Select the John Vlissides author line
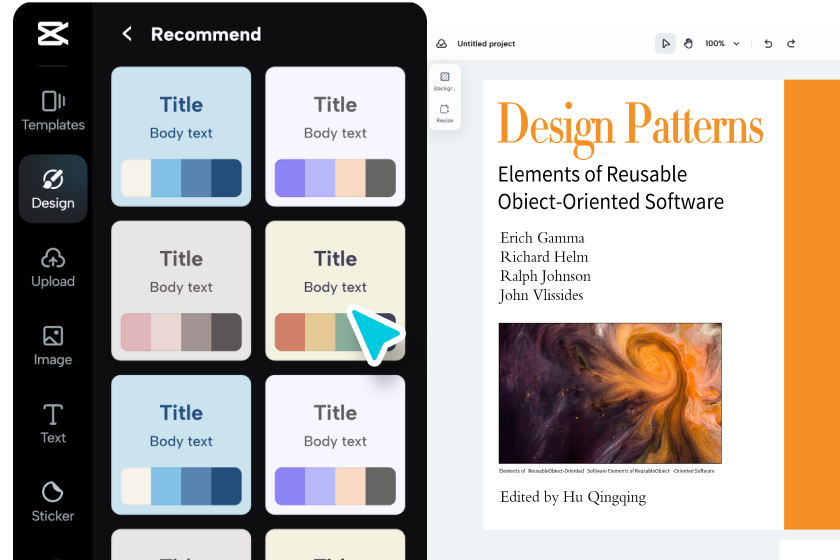Viewport: 840px width, 560px height. [x=541, y=295]
